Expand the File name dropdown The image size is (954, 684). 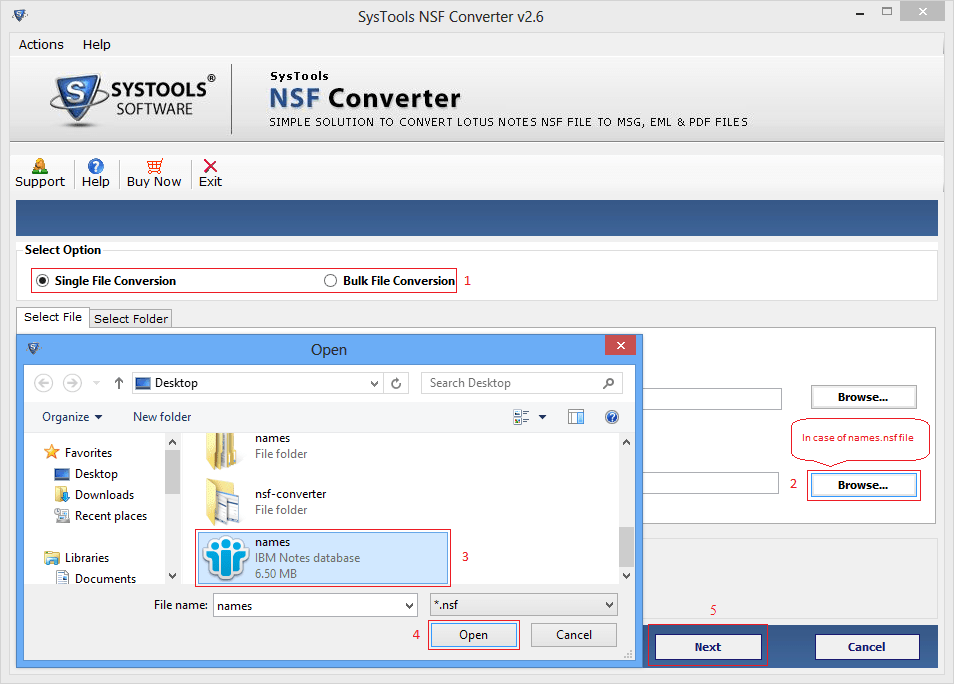coord(409,605)
